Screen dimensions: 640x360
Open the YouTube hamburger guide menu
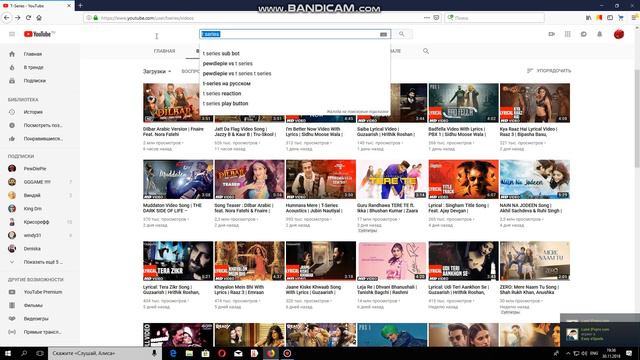[12, 34]
